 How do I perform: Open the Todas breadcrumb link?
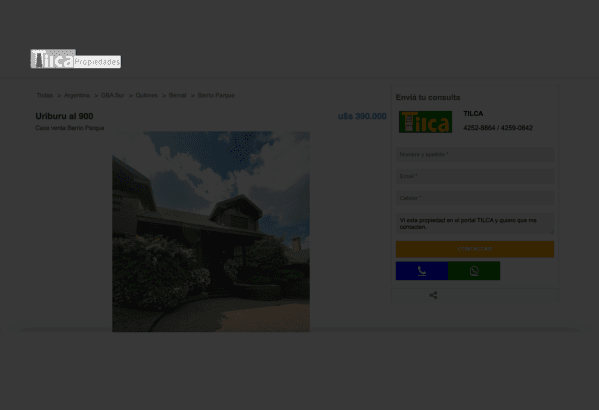click(45, 95)
